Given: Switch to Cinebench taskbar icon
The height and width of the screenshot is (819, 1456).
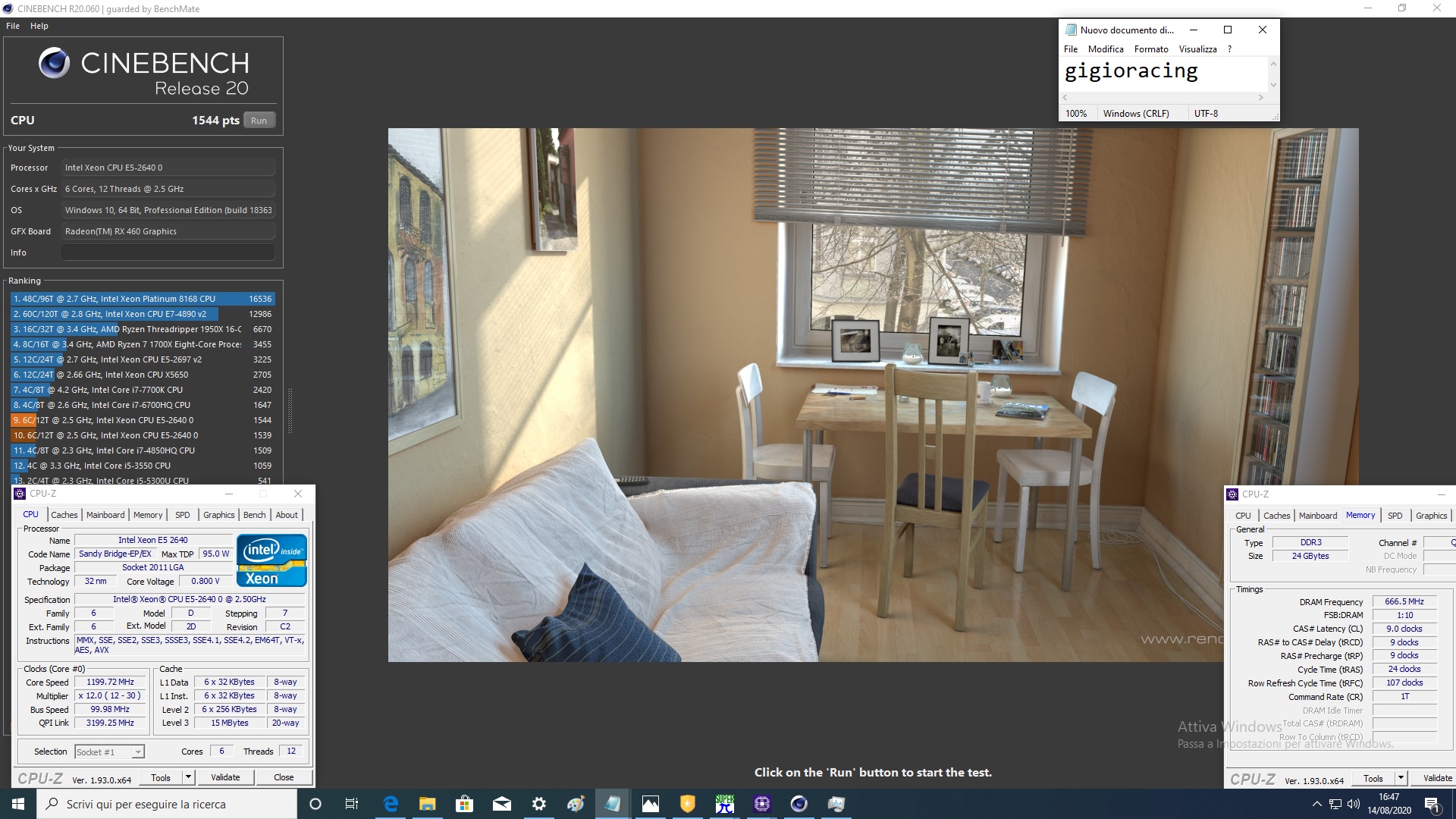Looking at the screenshot, I should point(799,804).
